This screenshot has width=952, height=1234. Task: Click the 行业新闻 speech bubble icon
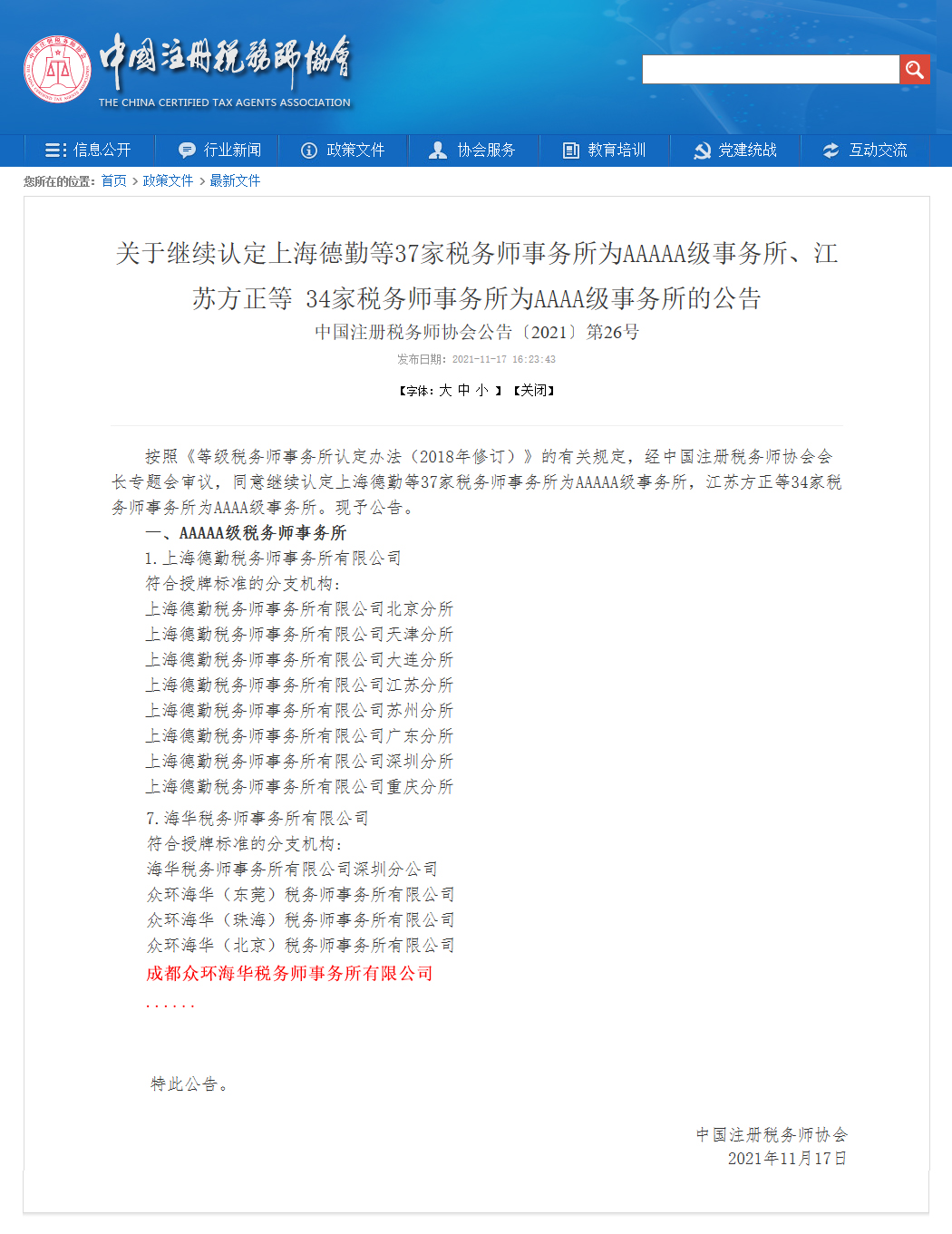[x=187, y=151]
